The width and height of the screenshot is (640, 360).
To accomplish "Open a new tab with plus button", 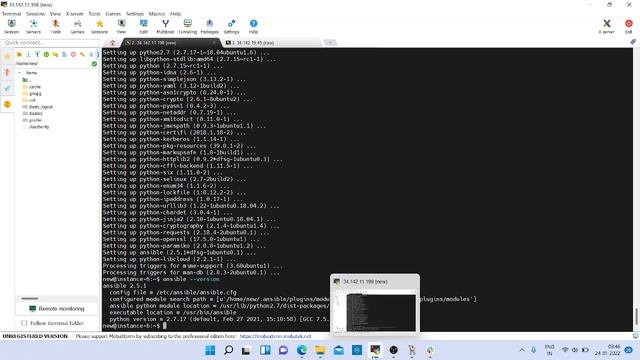I will pyautogui.click(x=330, y=42).
